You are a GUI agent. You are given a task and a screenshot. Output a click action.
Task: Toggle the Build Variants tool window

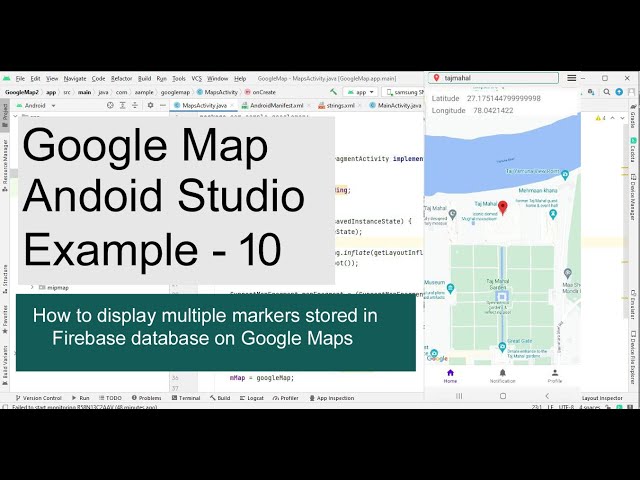[5, 365]
